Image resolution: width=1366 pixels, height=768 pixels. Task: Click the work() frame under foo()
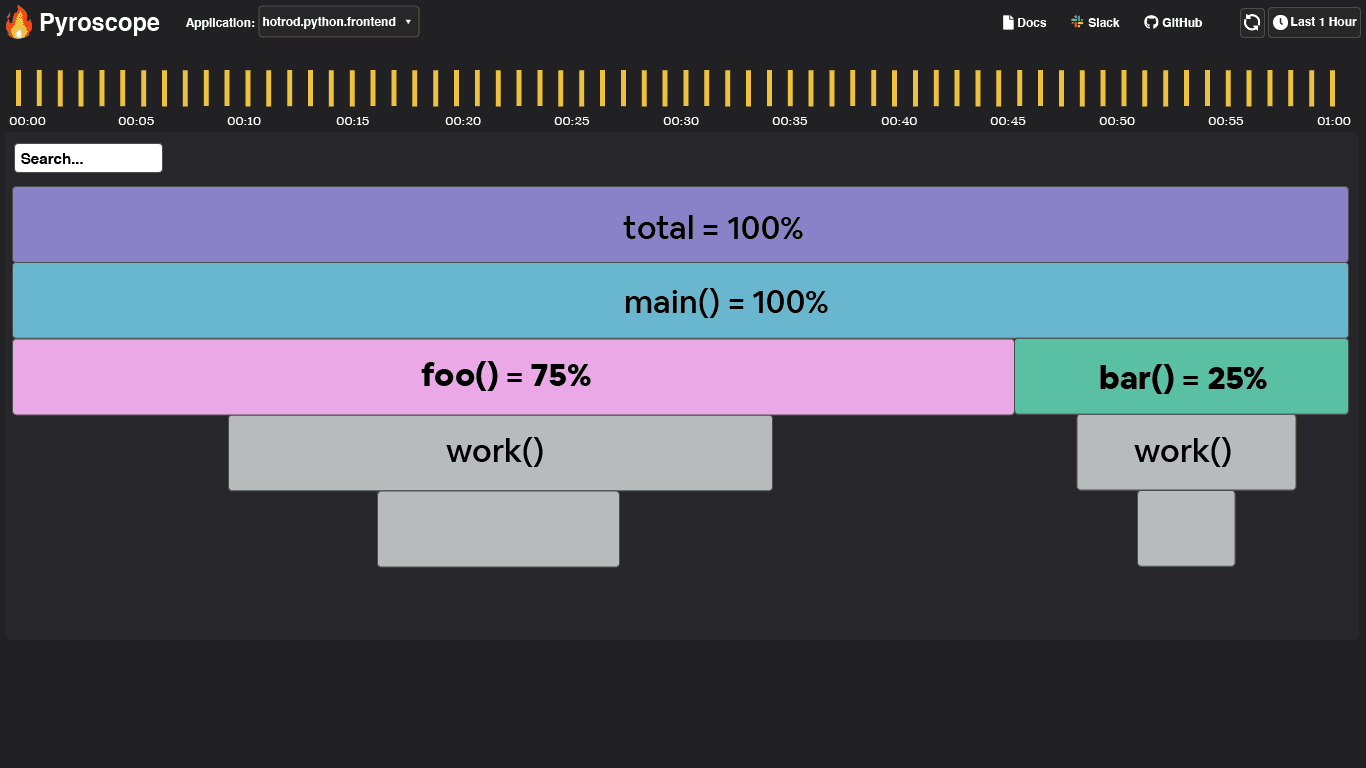[500, 451]
